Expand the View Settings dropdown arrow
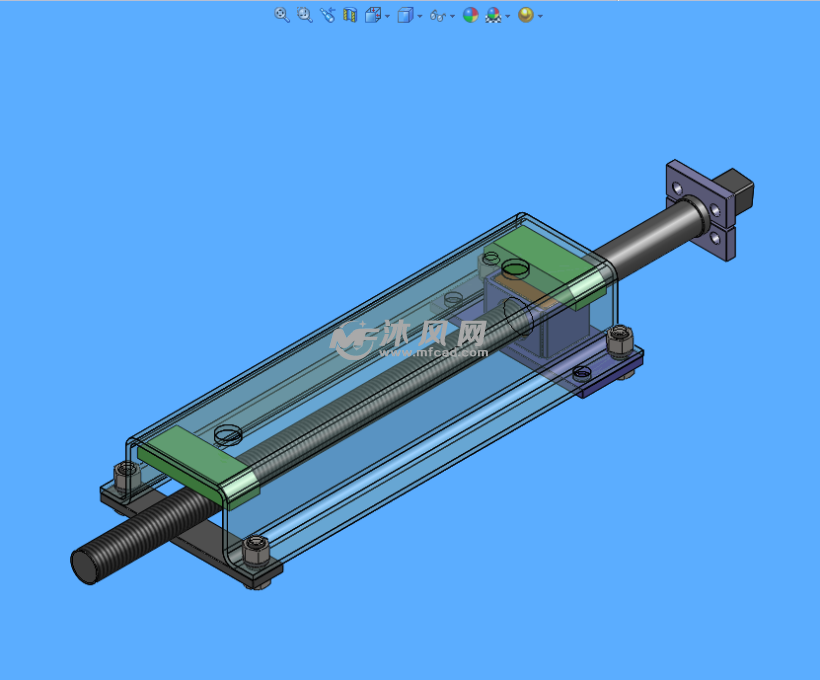This screenshot has width=820, height=680. pos(540,16)
